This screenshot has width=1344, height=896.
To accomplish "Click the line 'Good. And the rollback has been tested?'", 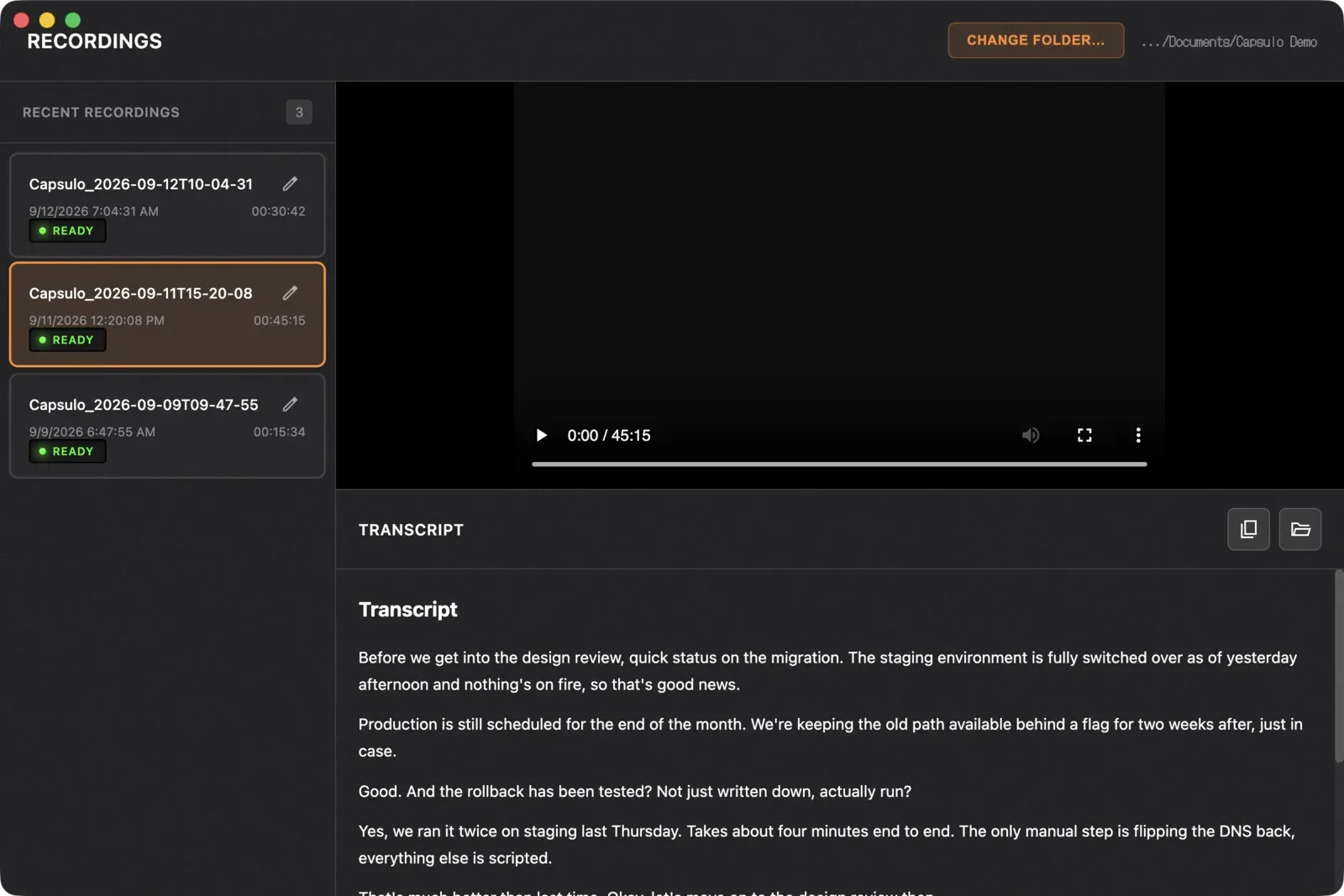I will tap(635, 791).
